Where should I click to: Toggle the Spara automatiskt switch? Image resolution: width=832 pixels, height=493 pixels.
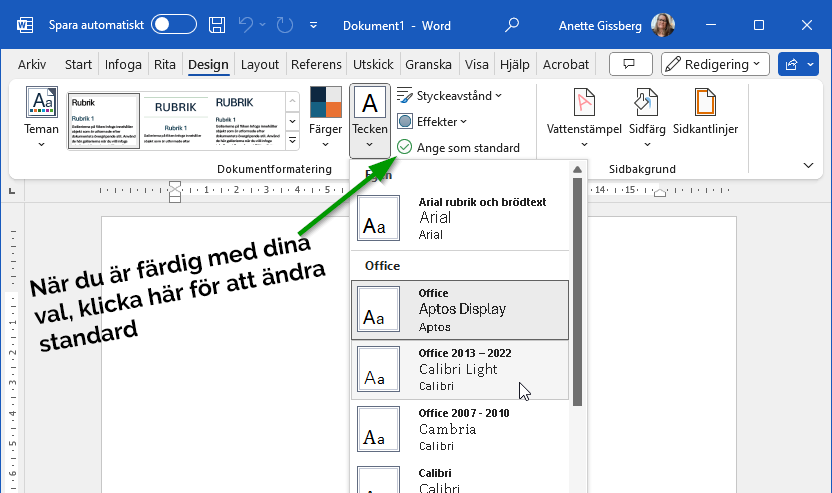click(173, 24)
